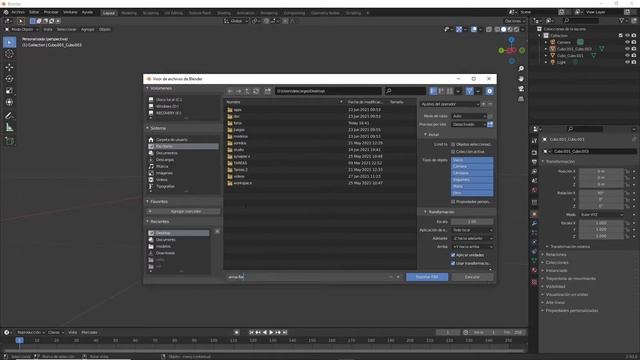Toggle the Cámara object type option
This screenshot has width=640, height=360.
coord(472,167)
